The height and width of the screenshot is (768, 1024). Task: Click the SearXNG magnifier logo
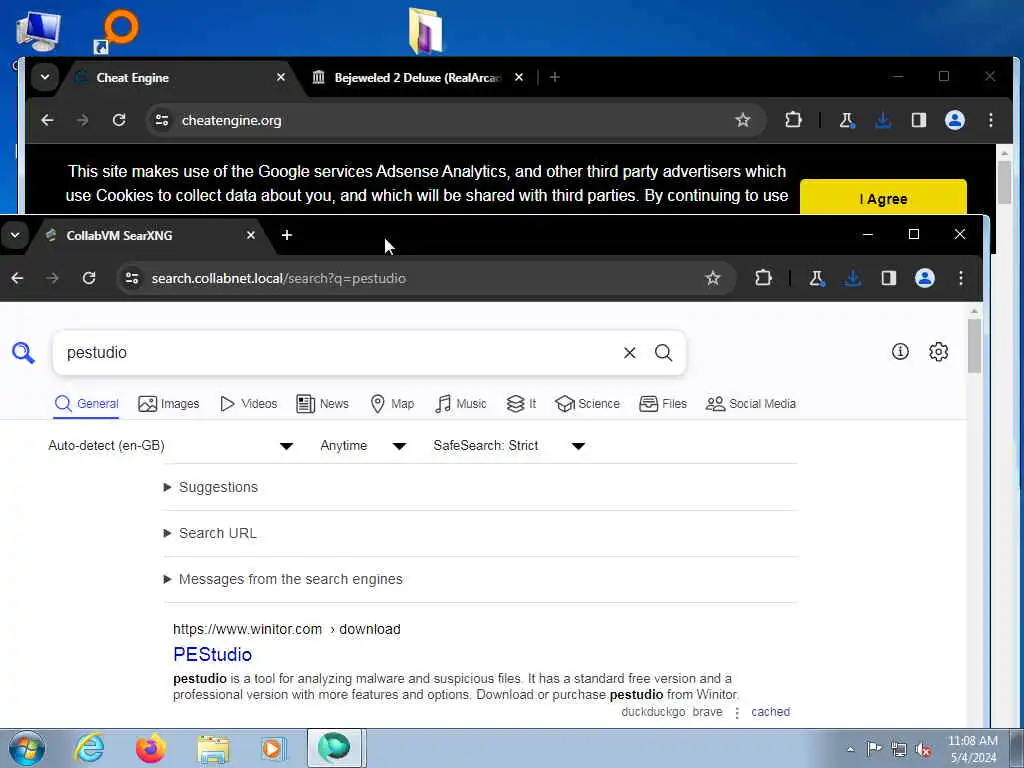23,353
